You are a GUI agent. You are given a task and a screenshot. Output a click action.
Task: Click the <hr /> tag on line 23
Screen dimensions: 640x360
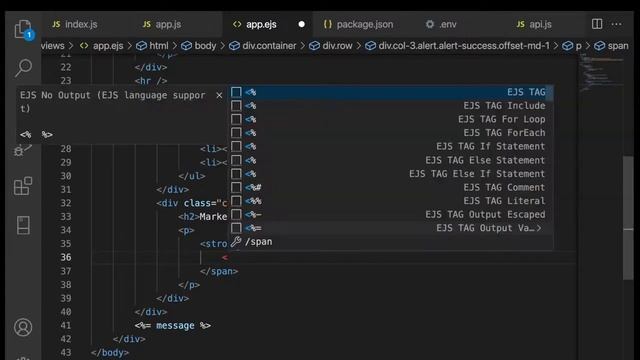[x=151, y=81]
